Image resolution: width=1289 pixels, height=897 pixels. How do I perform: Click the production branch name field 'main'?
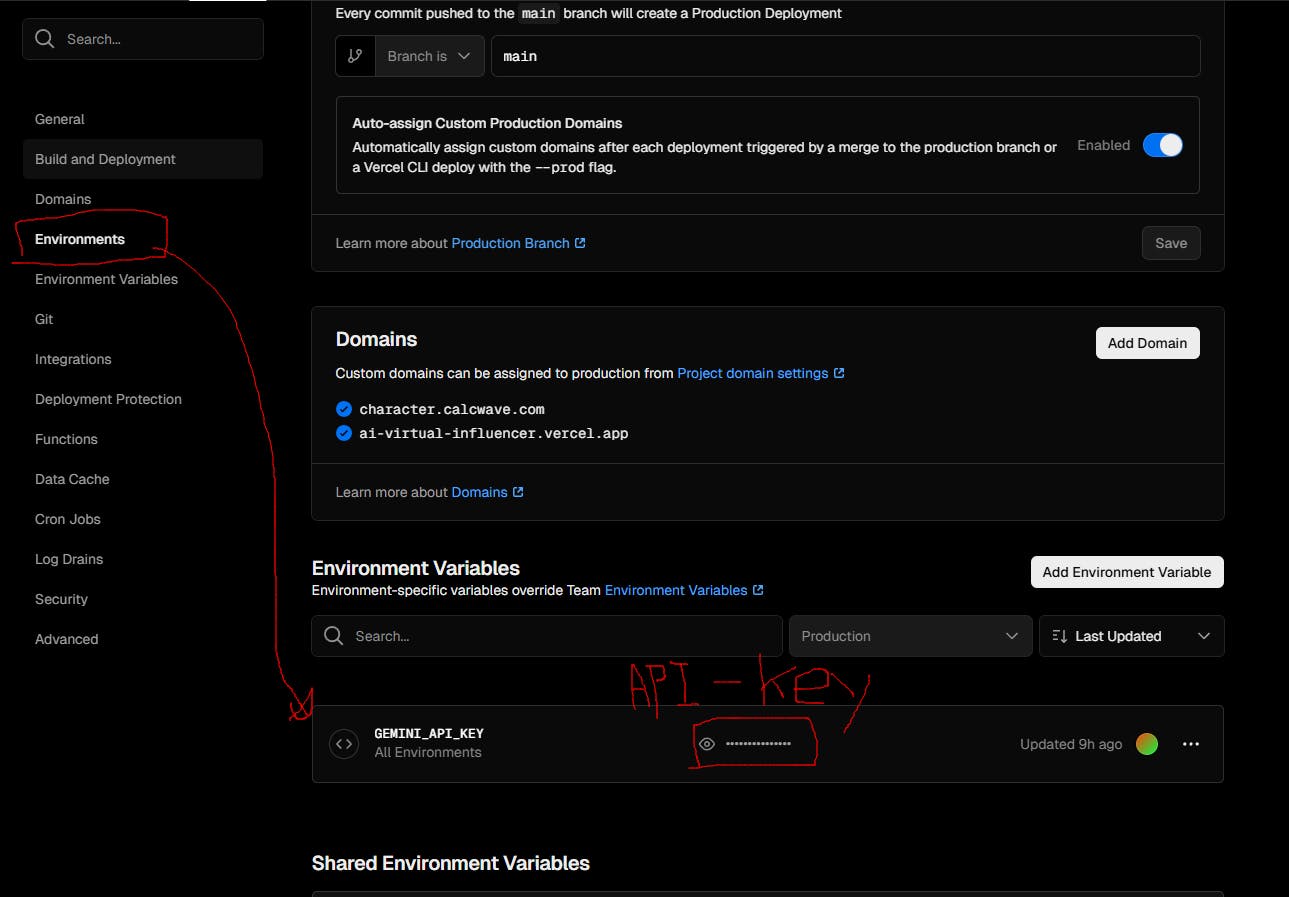point(845,56)
